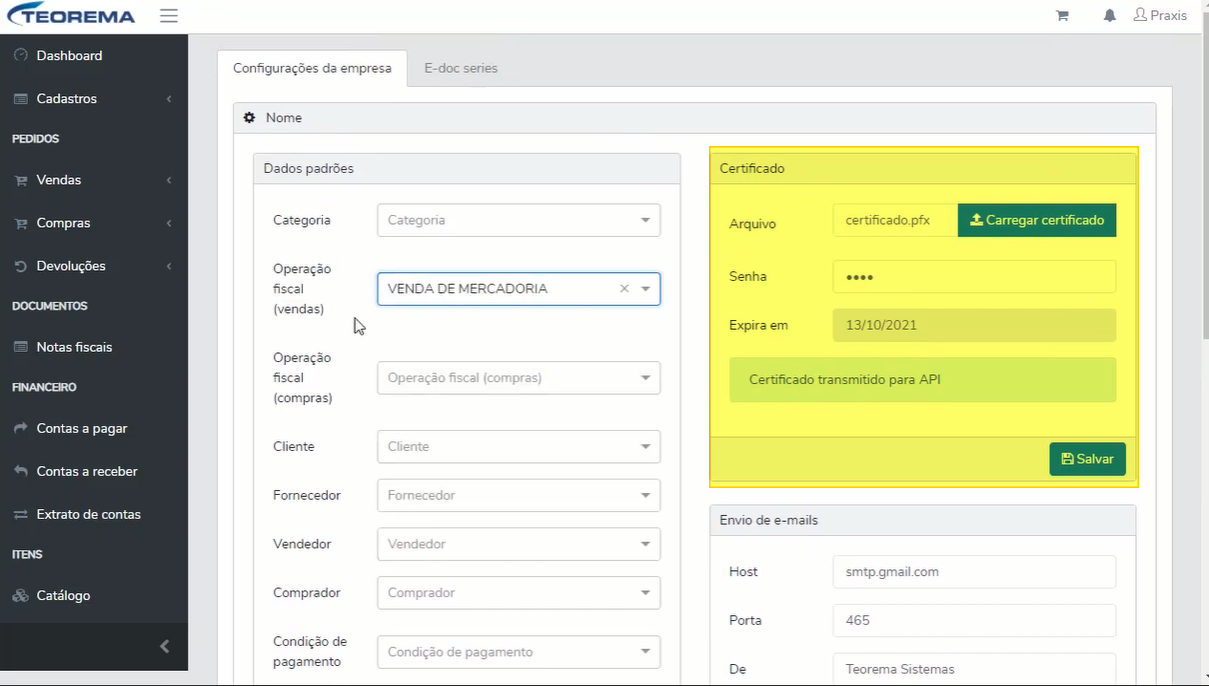Open the Comprador dropdown
1209x686 pixels.
(518, 592)
